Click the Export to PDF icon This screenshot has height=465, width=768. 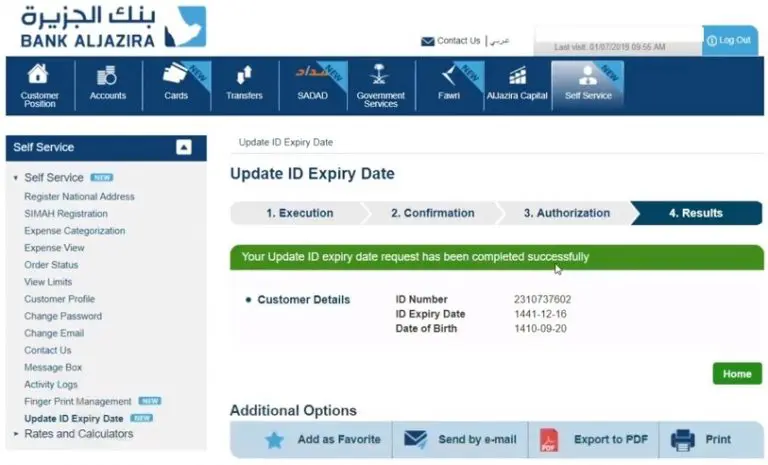549,440
